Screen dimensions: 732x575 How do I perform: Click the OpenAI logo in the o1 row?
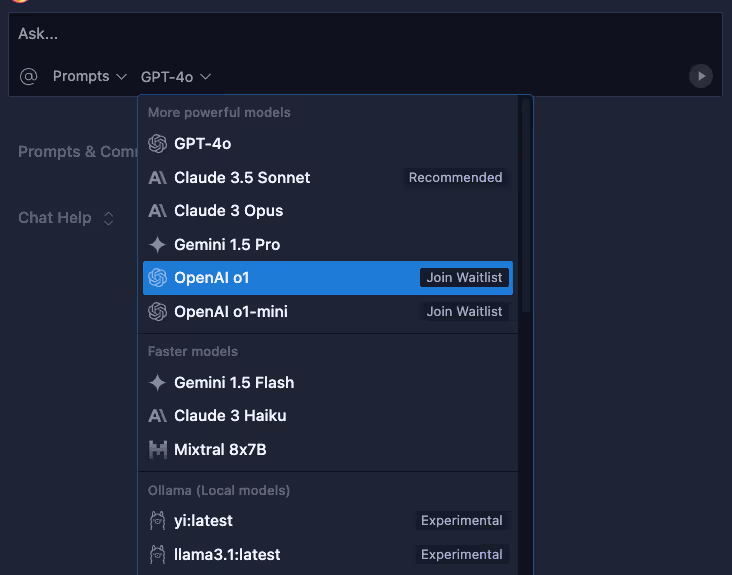coord(157,278)
